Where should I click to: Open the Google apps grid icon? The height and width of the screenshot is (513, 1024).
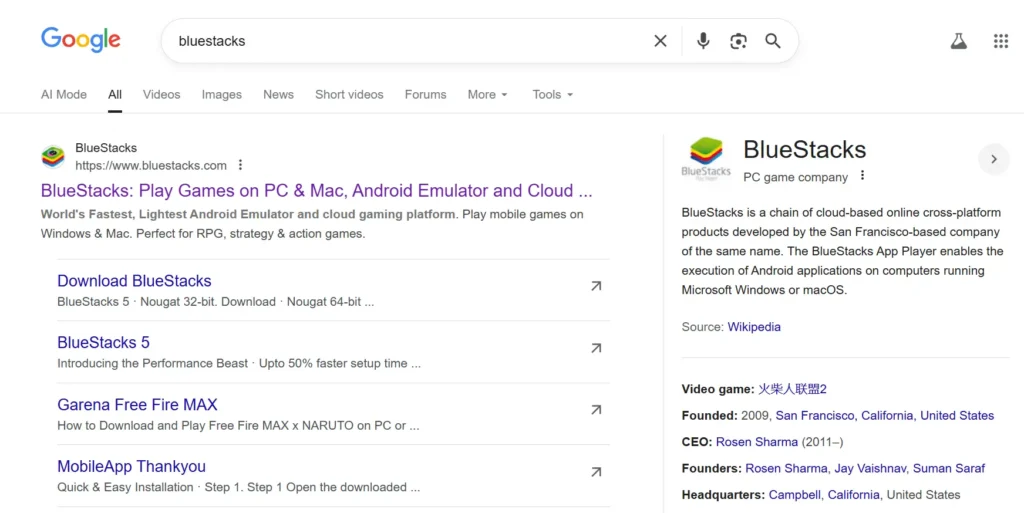point(1000,41)
